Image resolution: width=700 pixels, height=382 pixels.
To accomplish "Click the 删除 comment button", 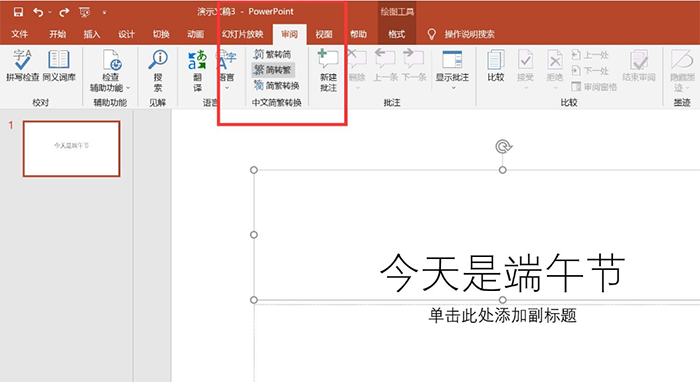I will (x=357, y=65).
